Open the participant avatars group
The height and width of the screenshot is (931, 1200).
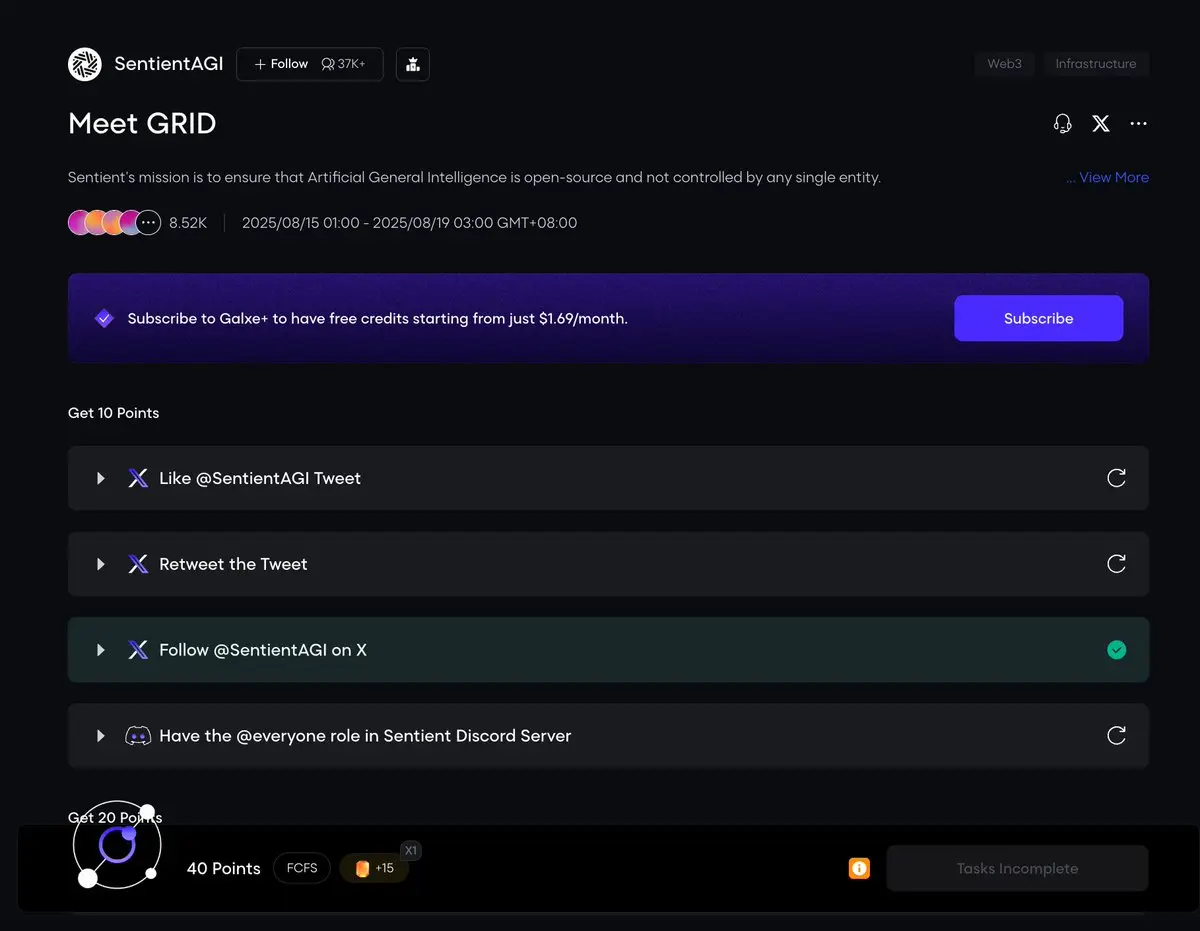click(x=114, y=223)
